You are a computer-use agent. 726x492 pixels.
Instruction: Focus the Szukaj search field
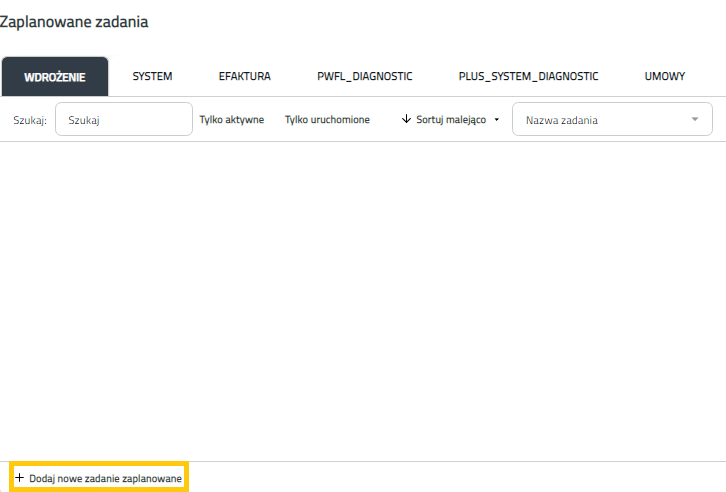pos(124,119)
